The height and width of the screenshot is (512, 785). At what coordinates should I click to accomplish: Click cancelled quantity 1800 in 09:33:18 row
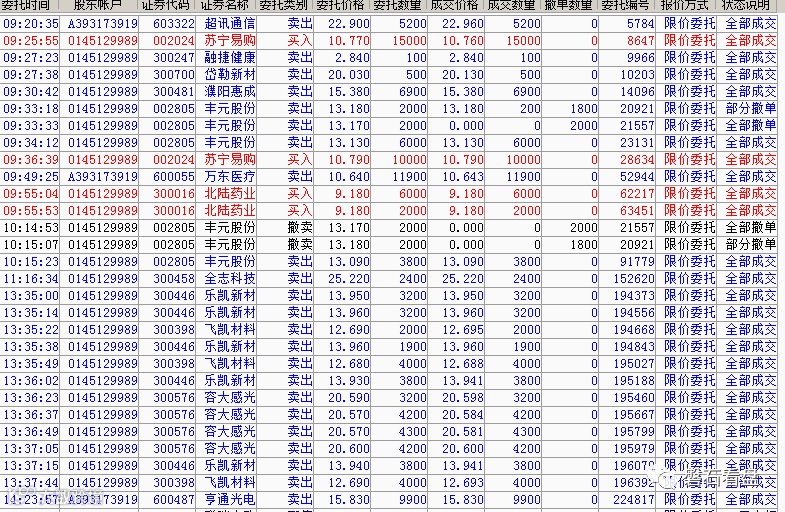(583, 109)
